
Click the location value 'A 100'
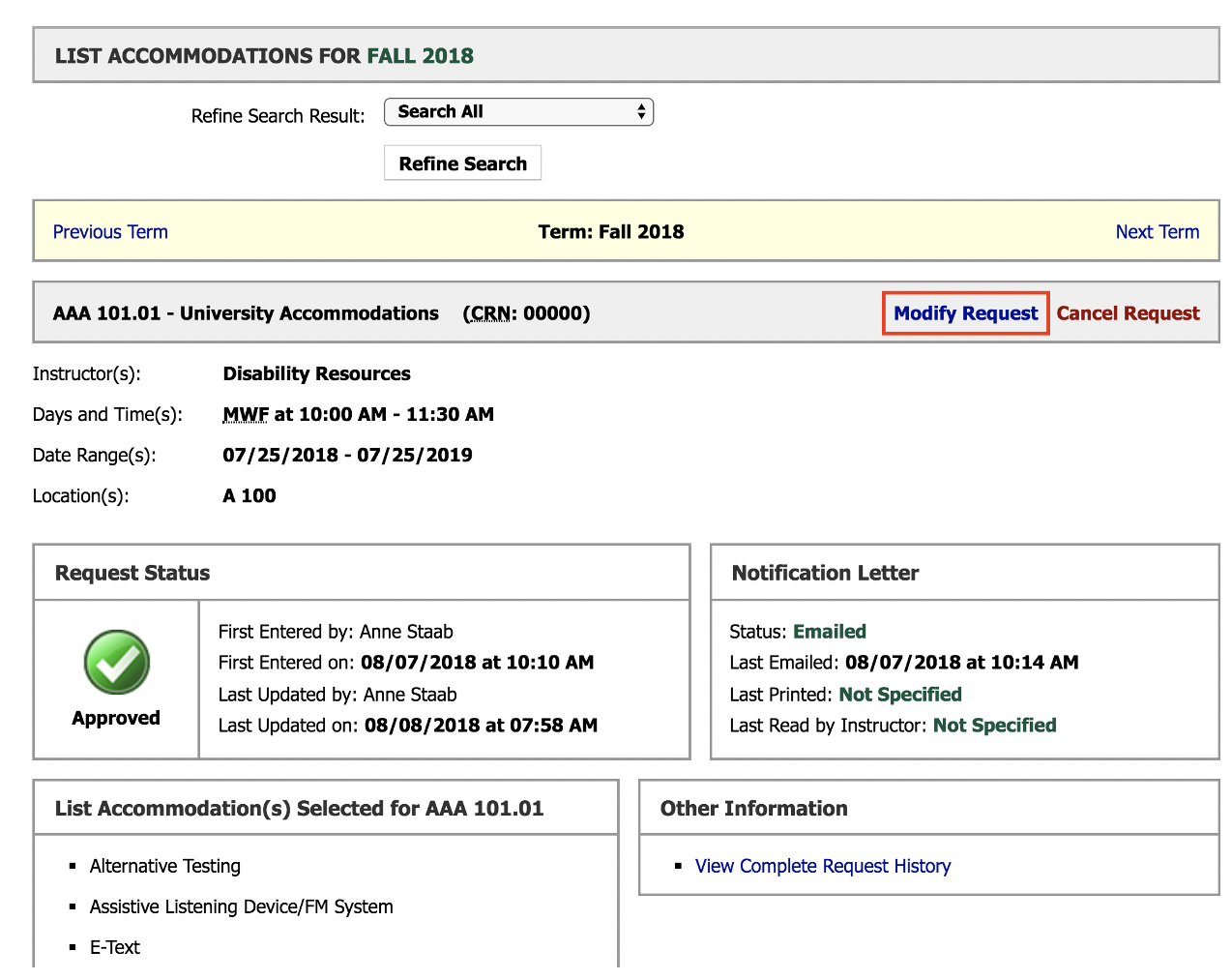(x=249, y=495)
